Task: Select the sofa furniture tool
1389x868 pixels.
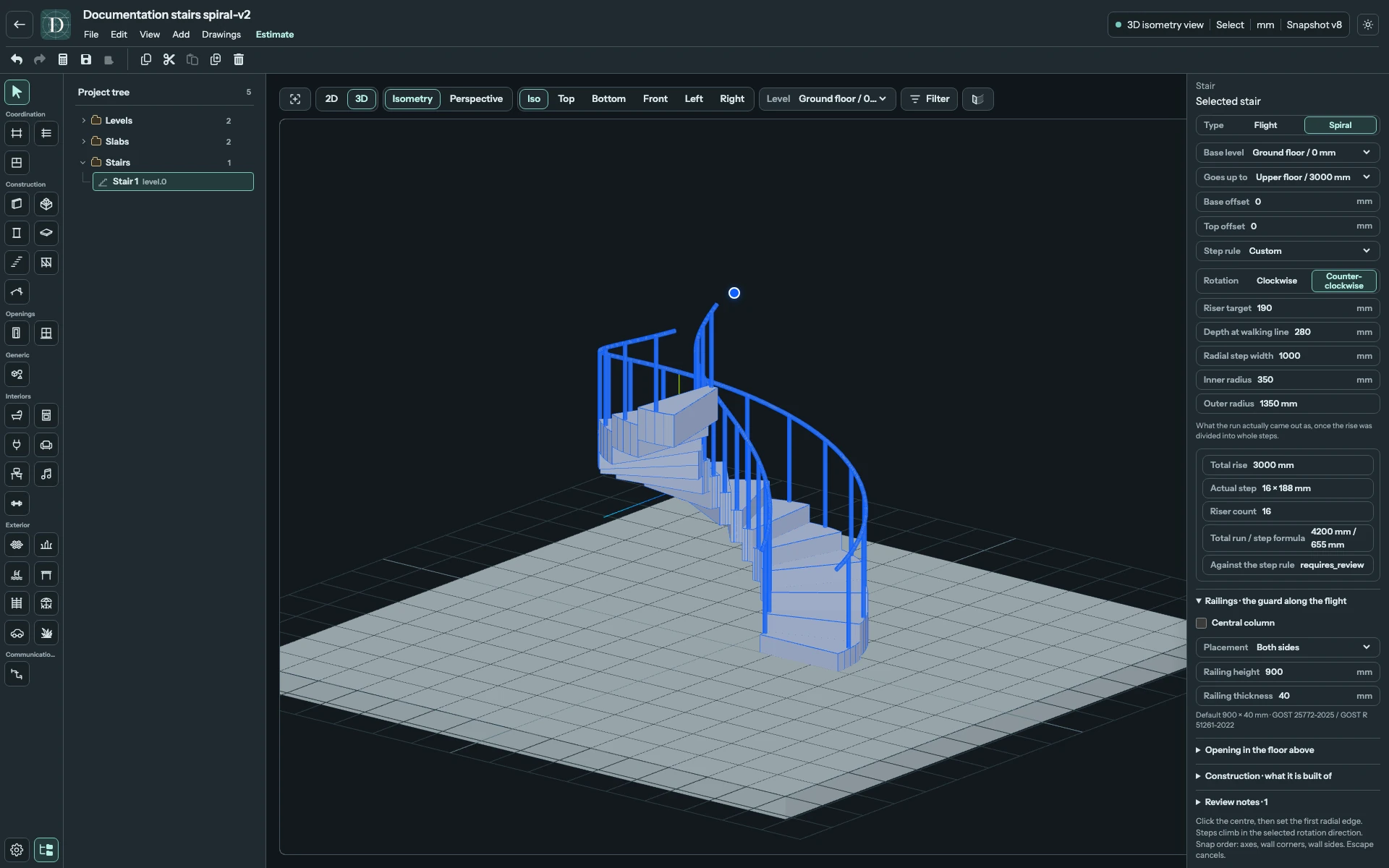Action: pos(46,445)
